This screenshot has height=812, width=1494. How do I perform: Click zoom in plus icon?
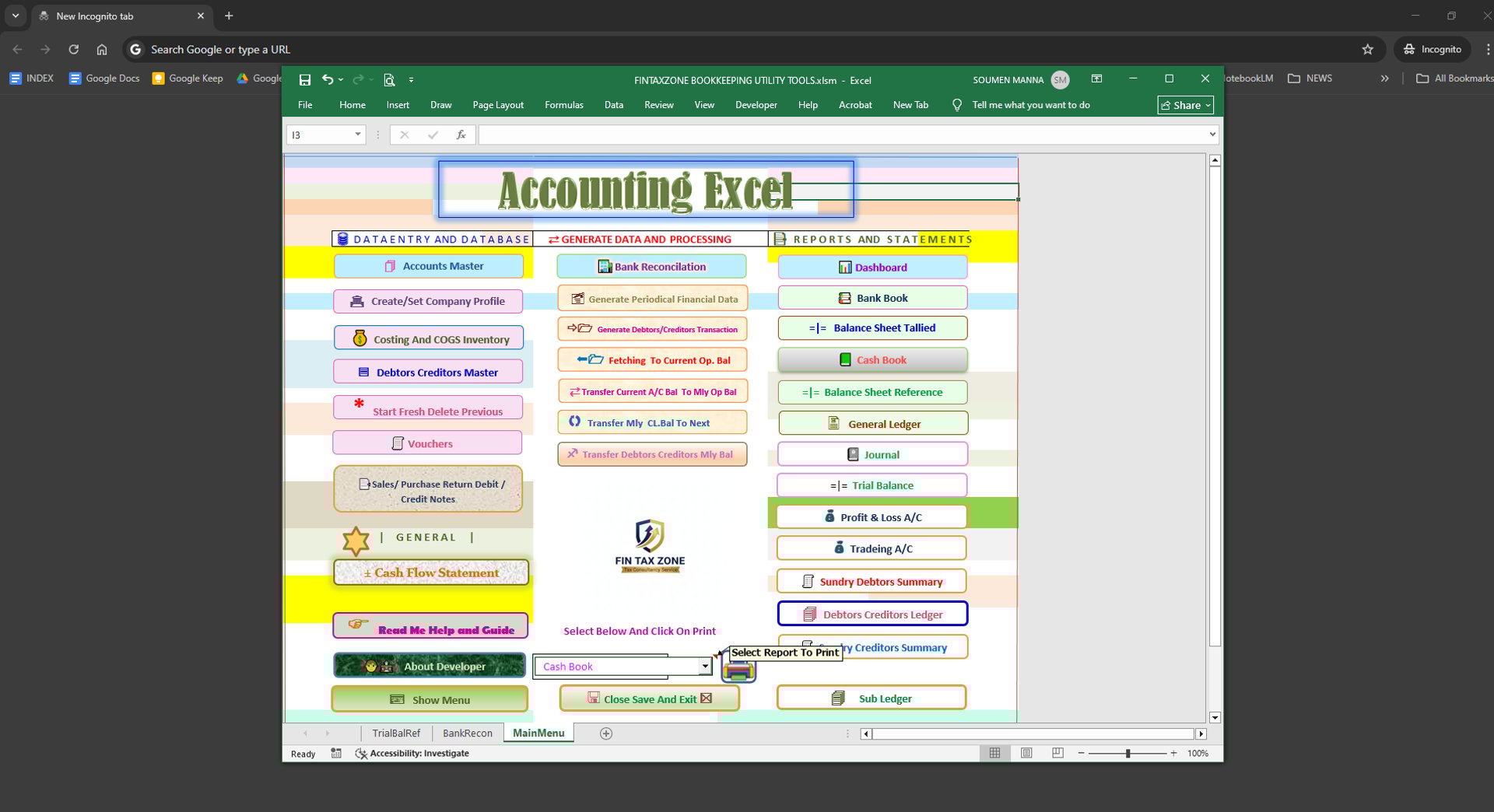click(1173, 753)
